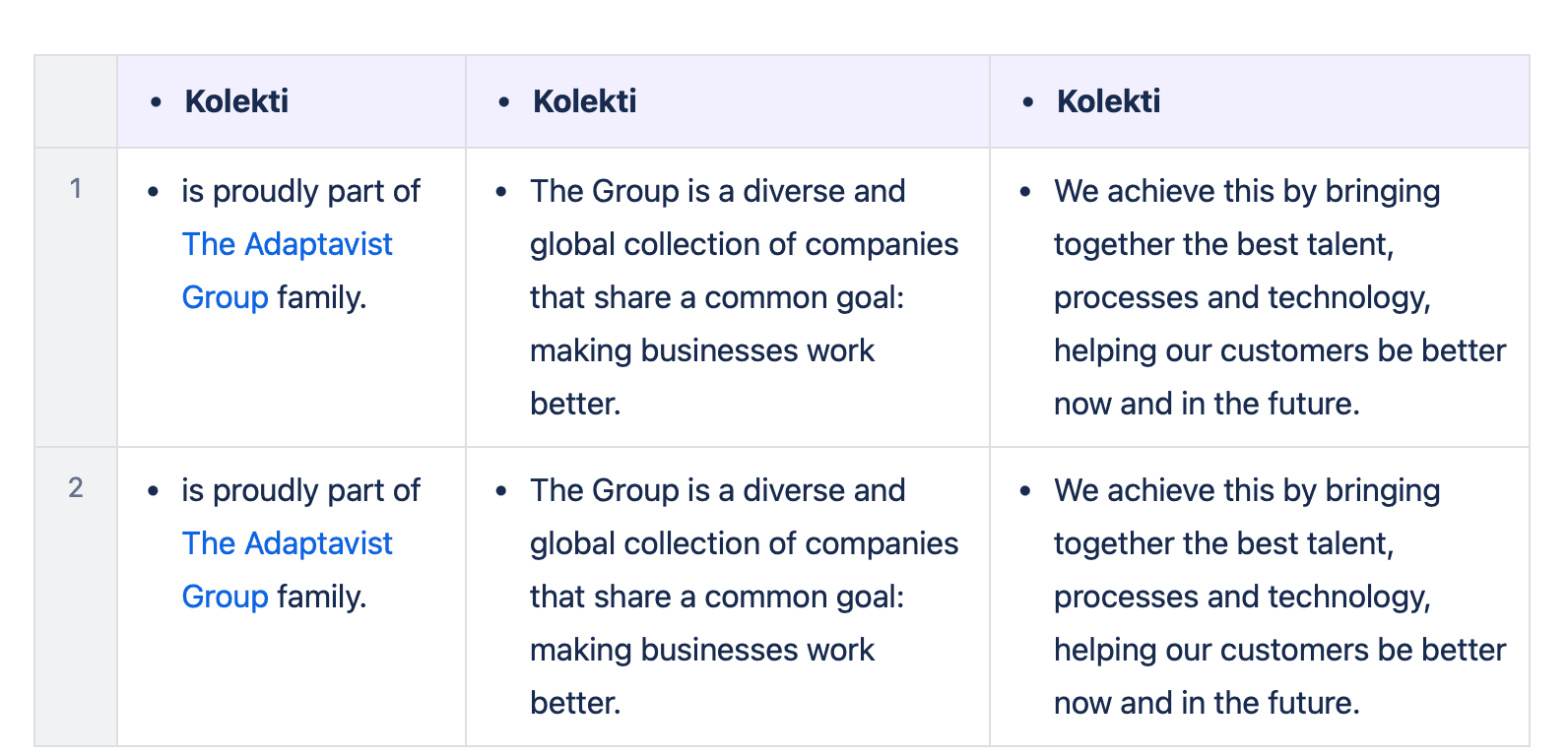Open The Adaptavist link in row 2
This screenshot has height=756, width=1568.
point(287,543)
